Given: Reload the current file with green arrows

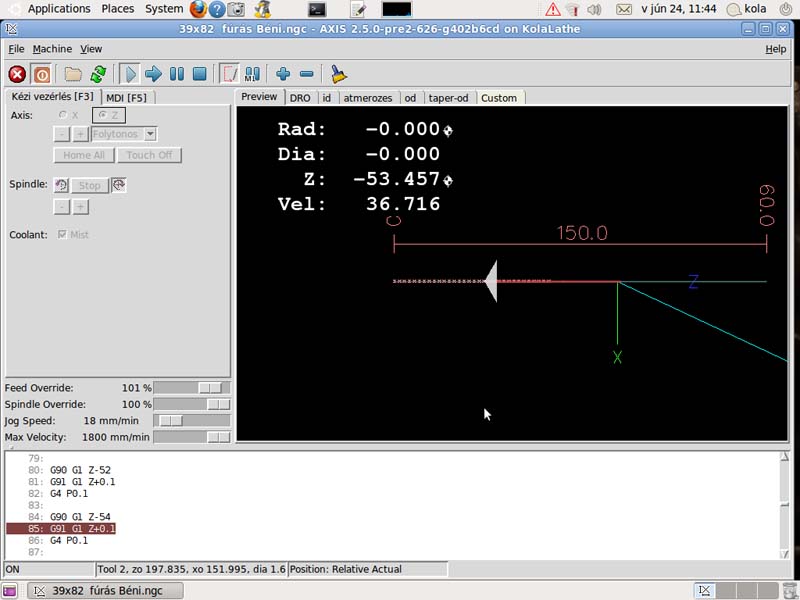Looking at the screenshot, I should (98, 74).
